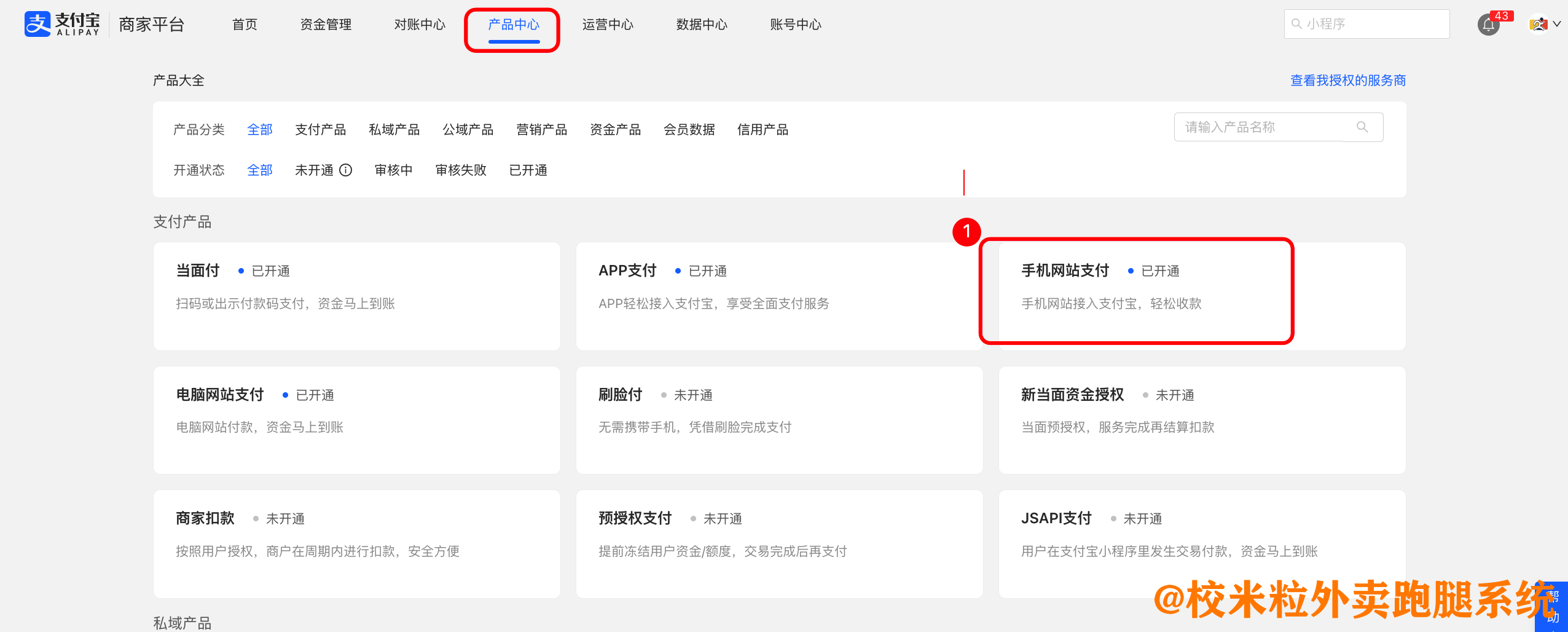Expand the account dropdown arrow
The height and width of the screenshot is (632, 1568).
point(1557,25)
